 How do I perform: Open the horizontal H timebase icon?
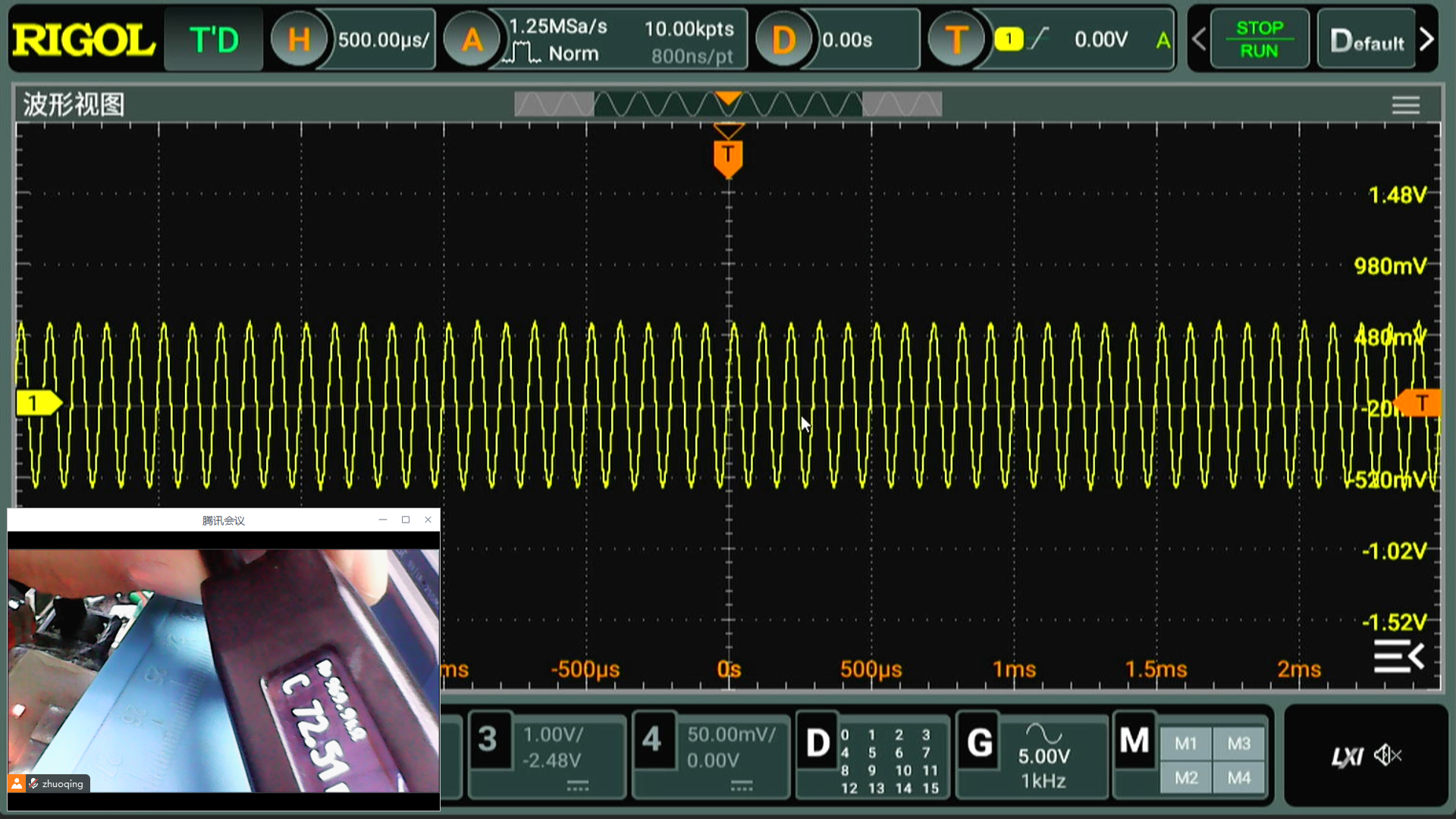click(x=299, y=39)
